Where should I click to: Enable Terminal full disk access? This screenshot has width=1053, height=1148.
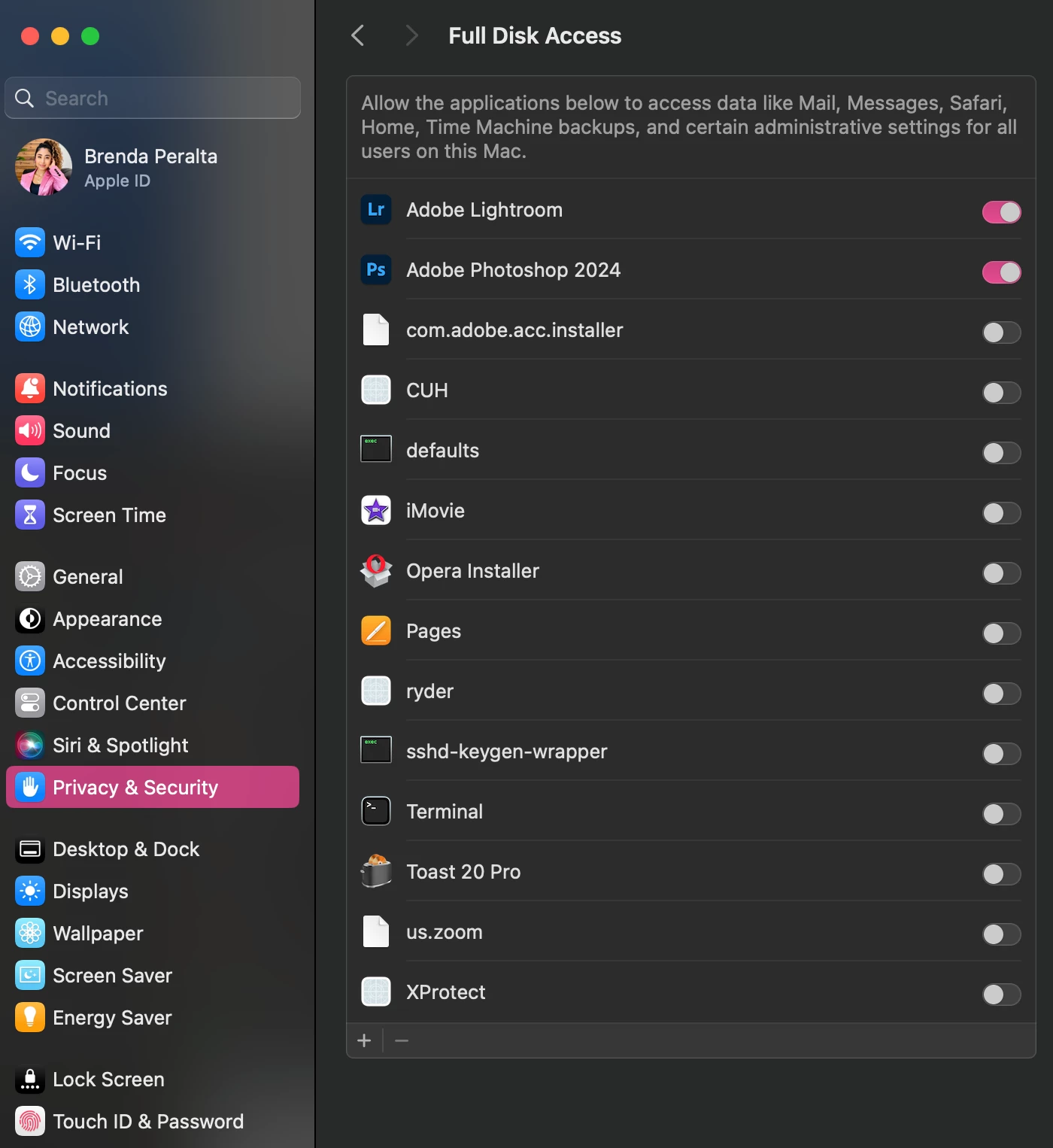tap(1001, 814)
